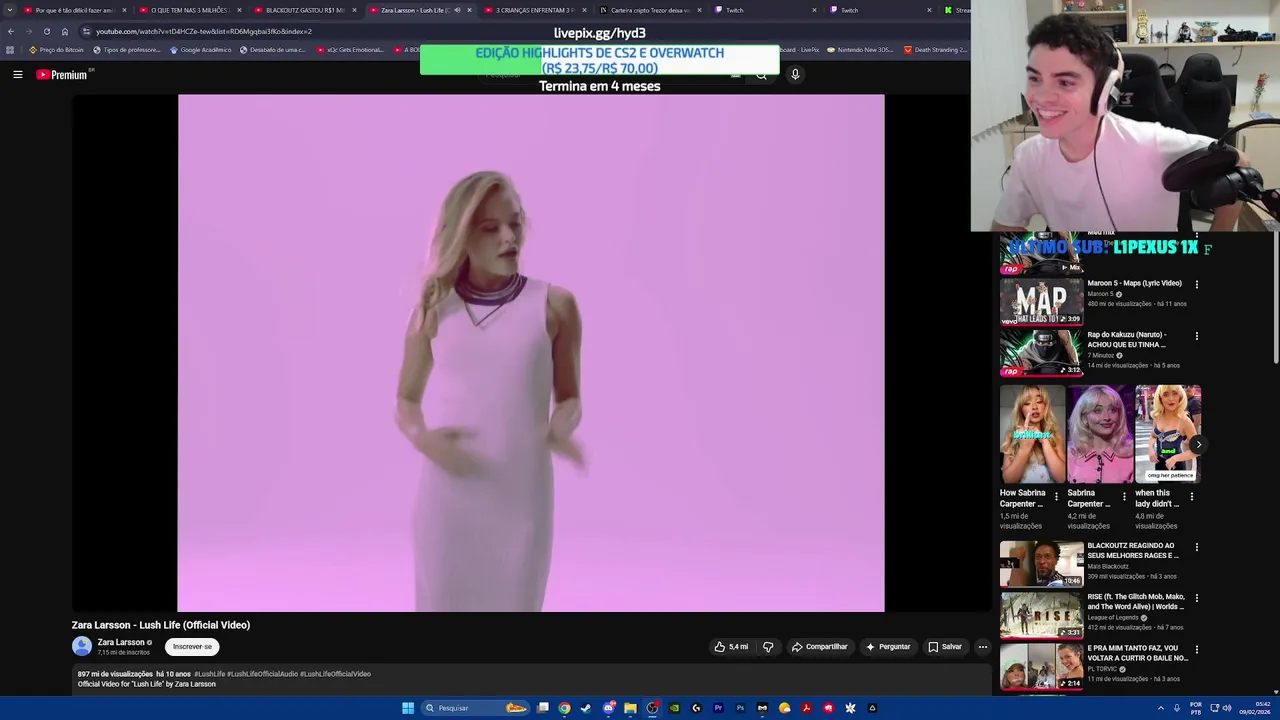
Task: Open Rap do Kakuzu video title
Action: (x=1127, y=339)
